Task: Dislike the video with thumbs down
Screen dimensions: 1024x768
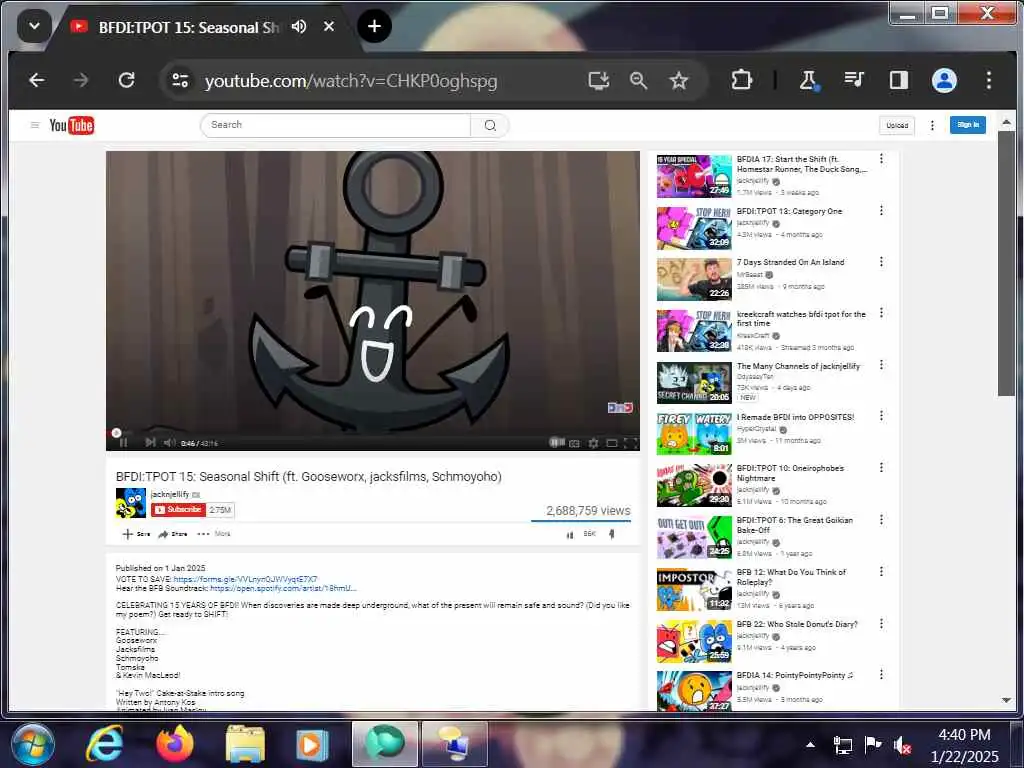Action: (x=612, y=534)
